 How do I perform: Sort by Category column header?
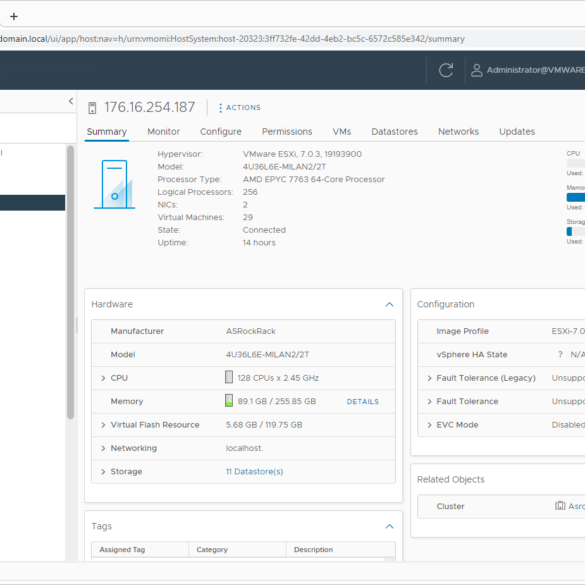coord(237,550)
